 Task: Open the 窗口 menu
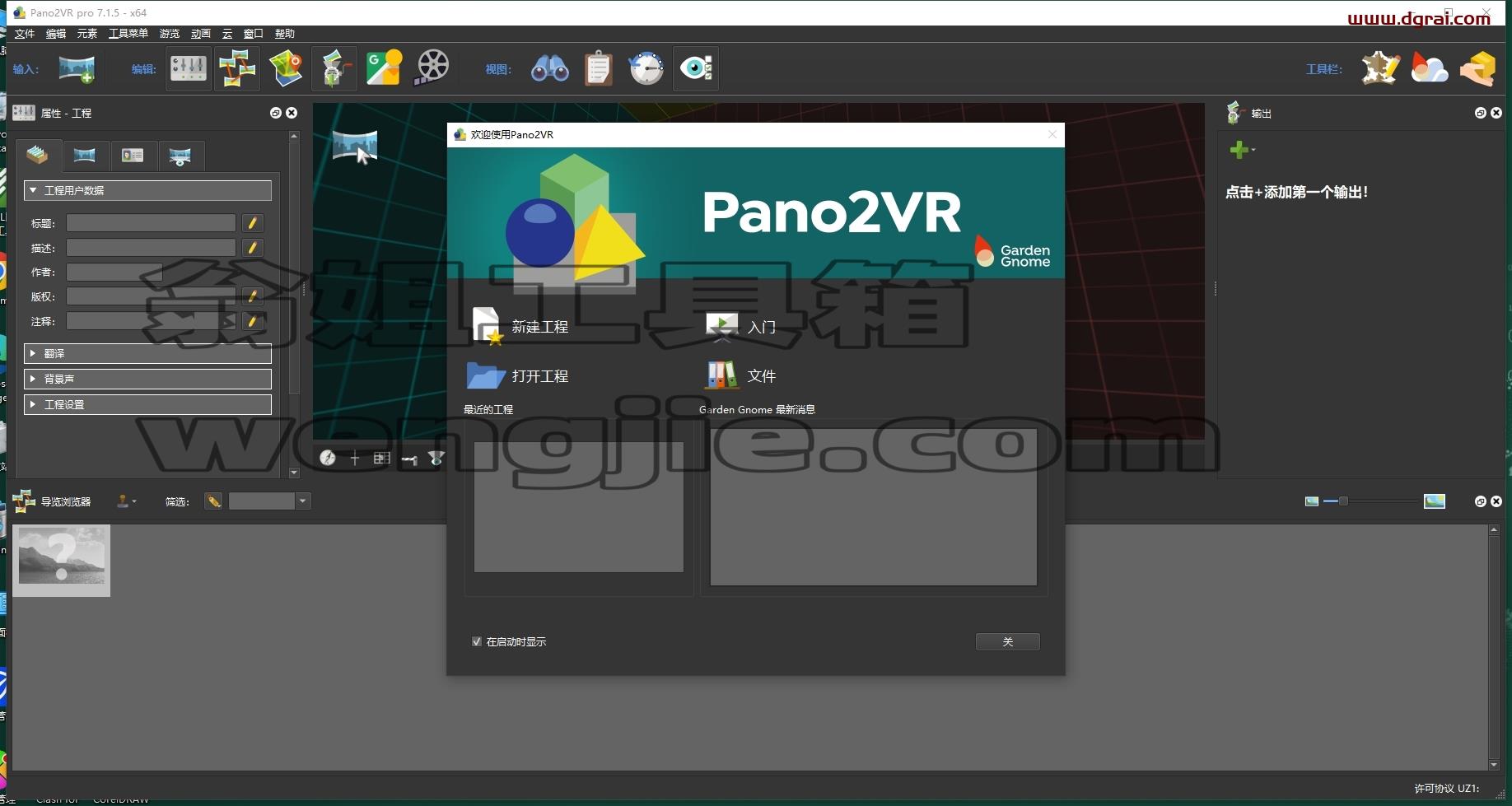(x=254, y=34)
